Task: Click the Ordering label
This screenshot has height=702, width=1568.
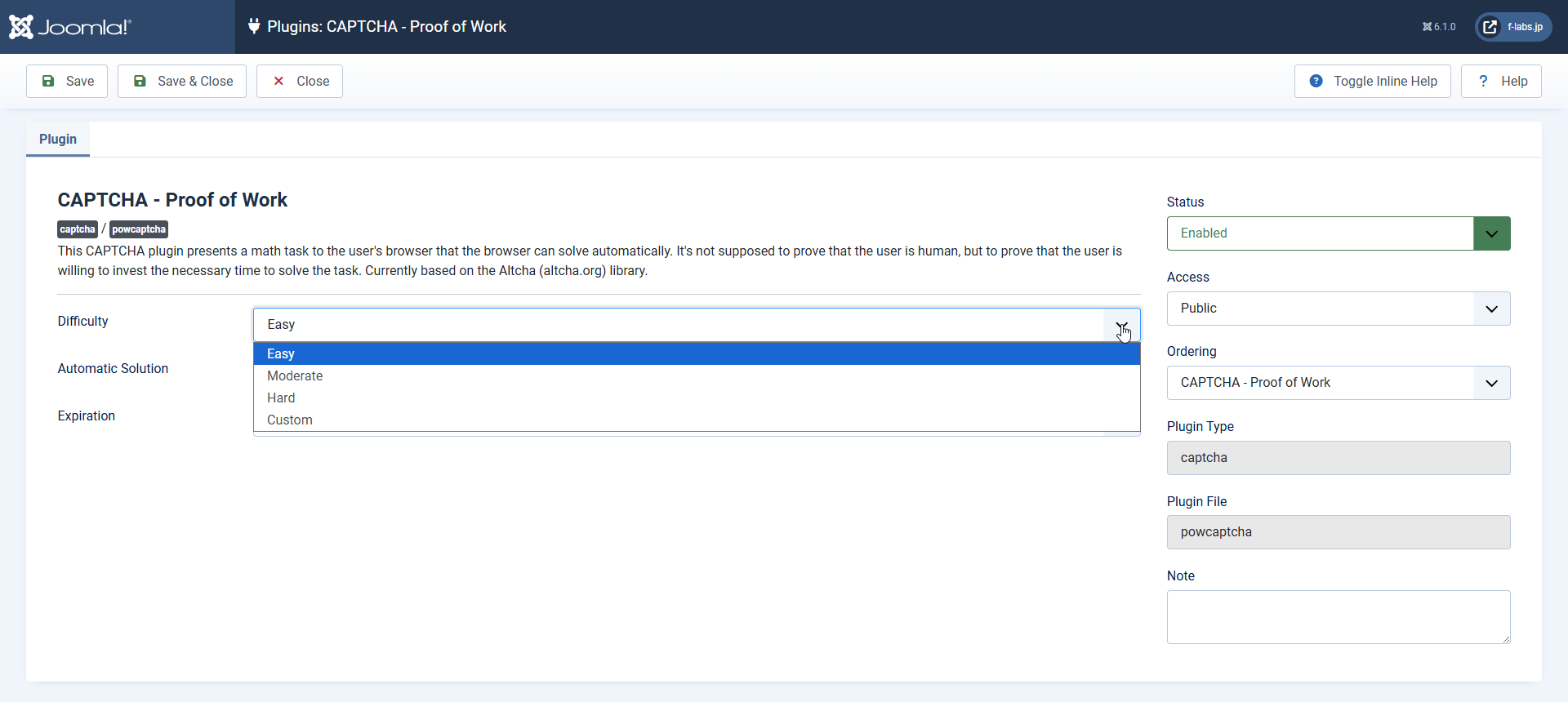Action: click(x=1192, y=351)
